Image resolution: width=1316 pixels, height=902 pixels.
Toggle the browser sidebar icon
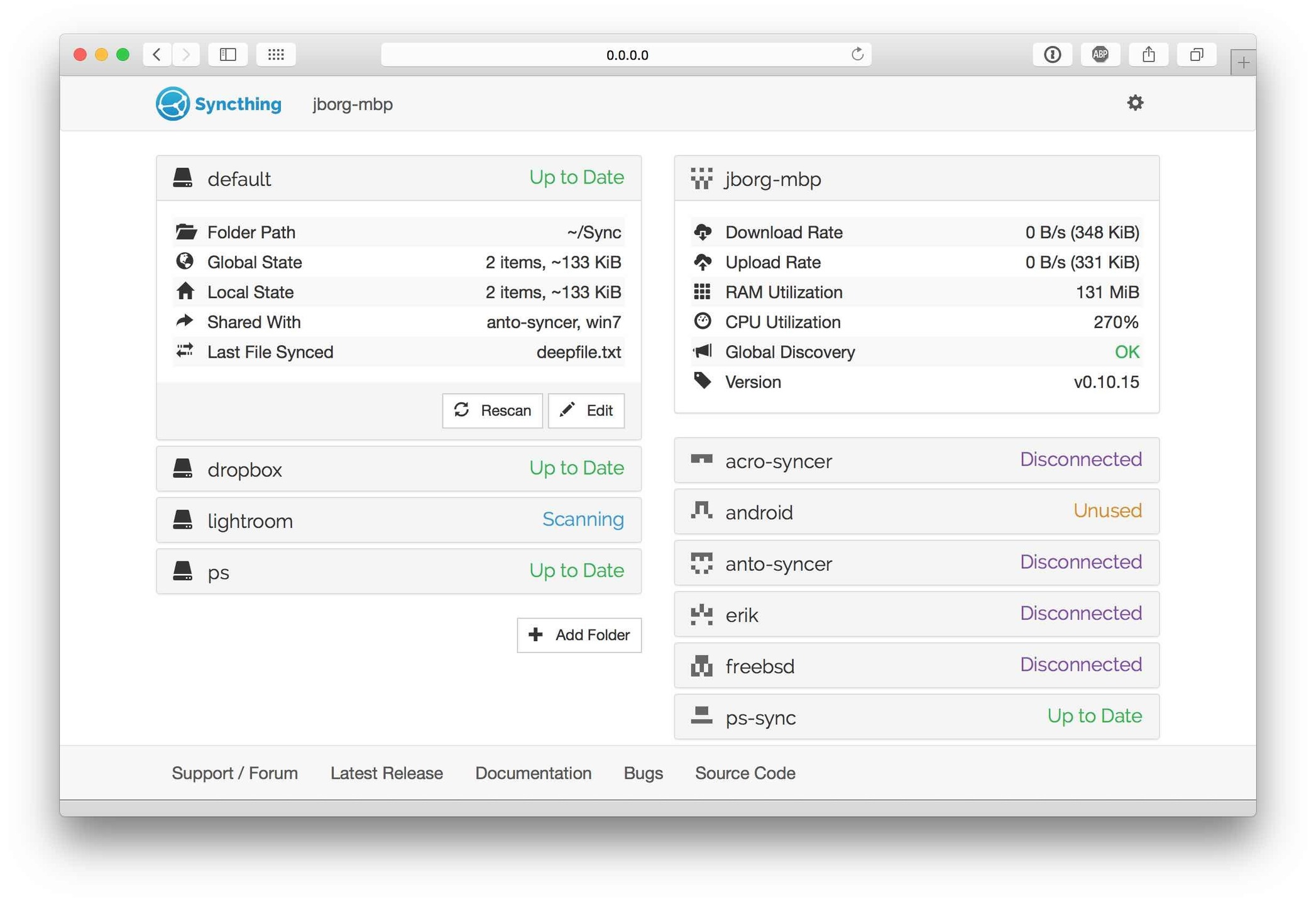(228, 55)
